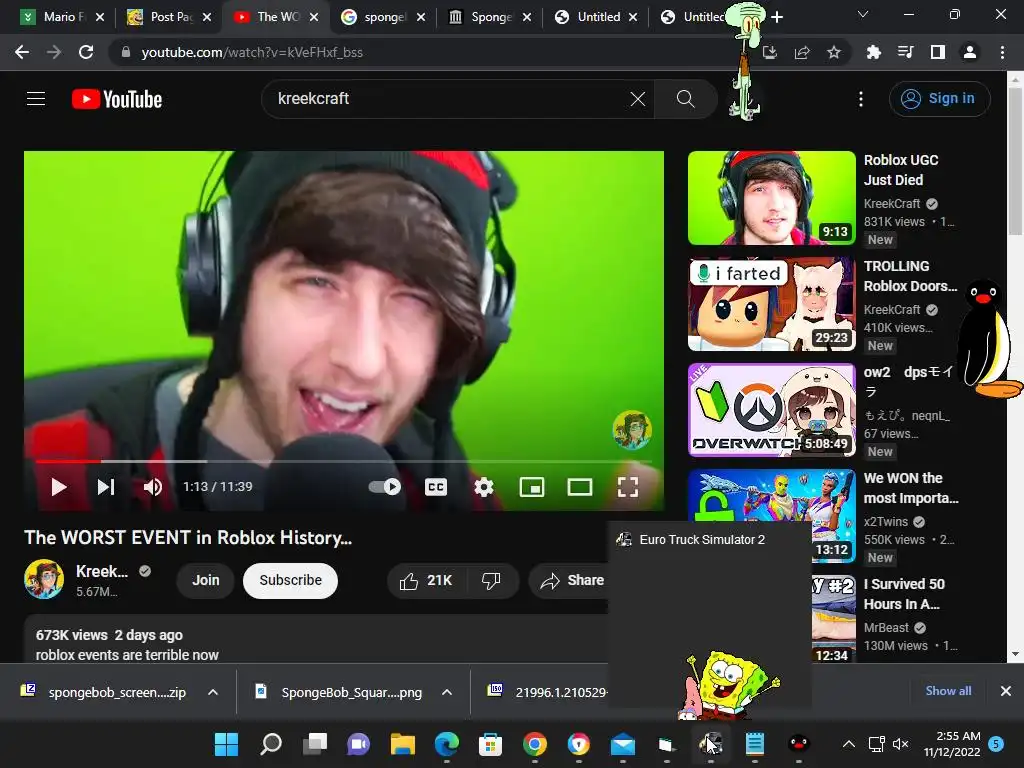Image resolution: width=1024 pixels, height=768 pixels.
Task: Enable theater mode view
Action: 579,487
